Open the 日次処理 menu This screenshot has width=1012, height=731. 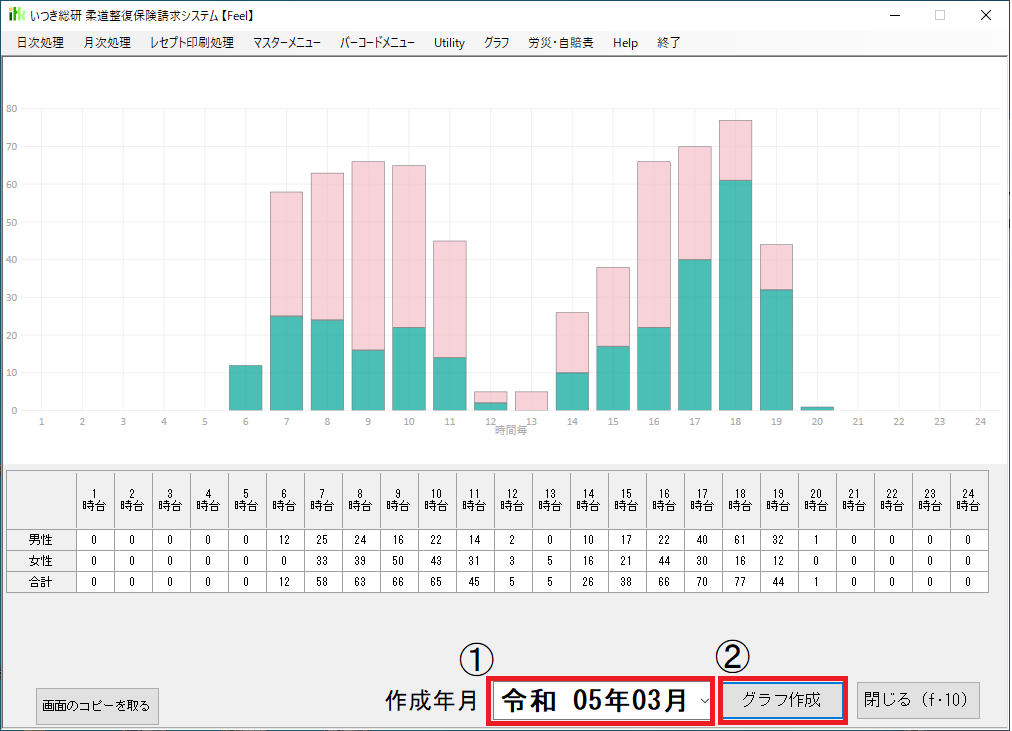pyautogui.click(x=40, y=43)
